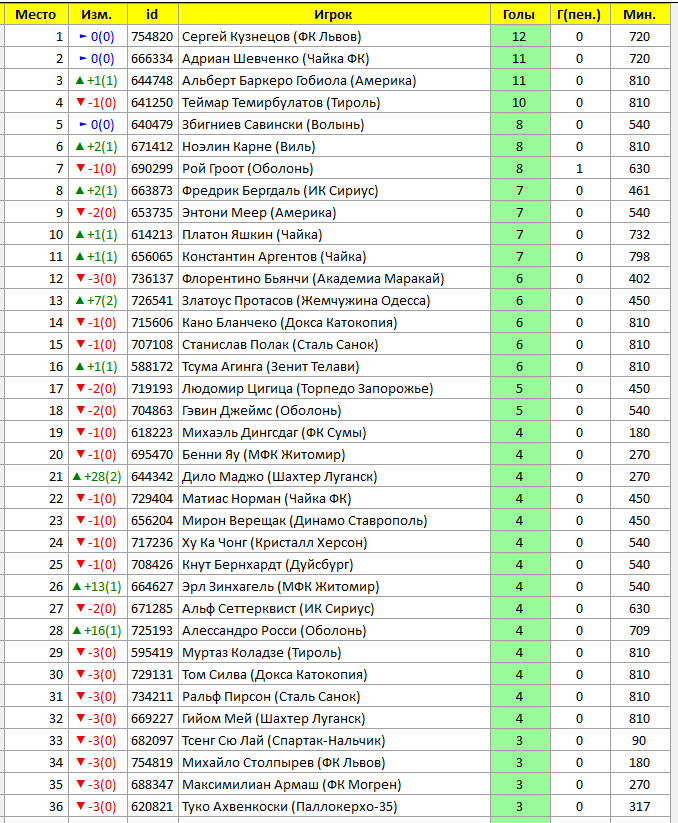The image size is (678, 823).
Task: Select 'Михаэль Дингсдаг (ФК Сумы)' cell
Action: pos(334,433)
